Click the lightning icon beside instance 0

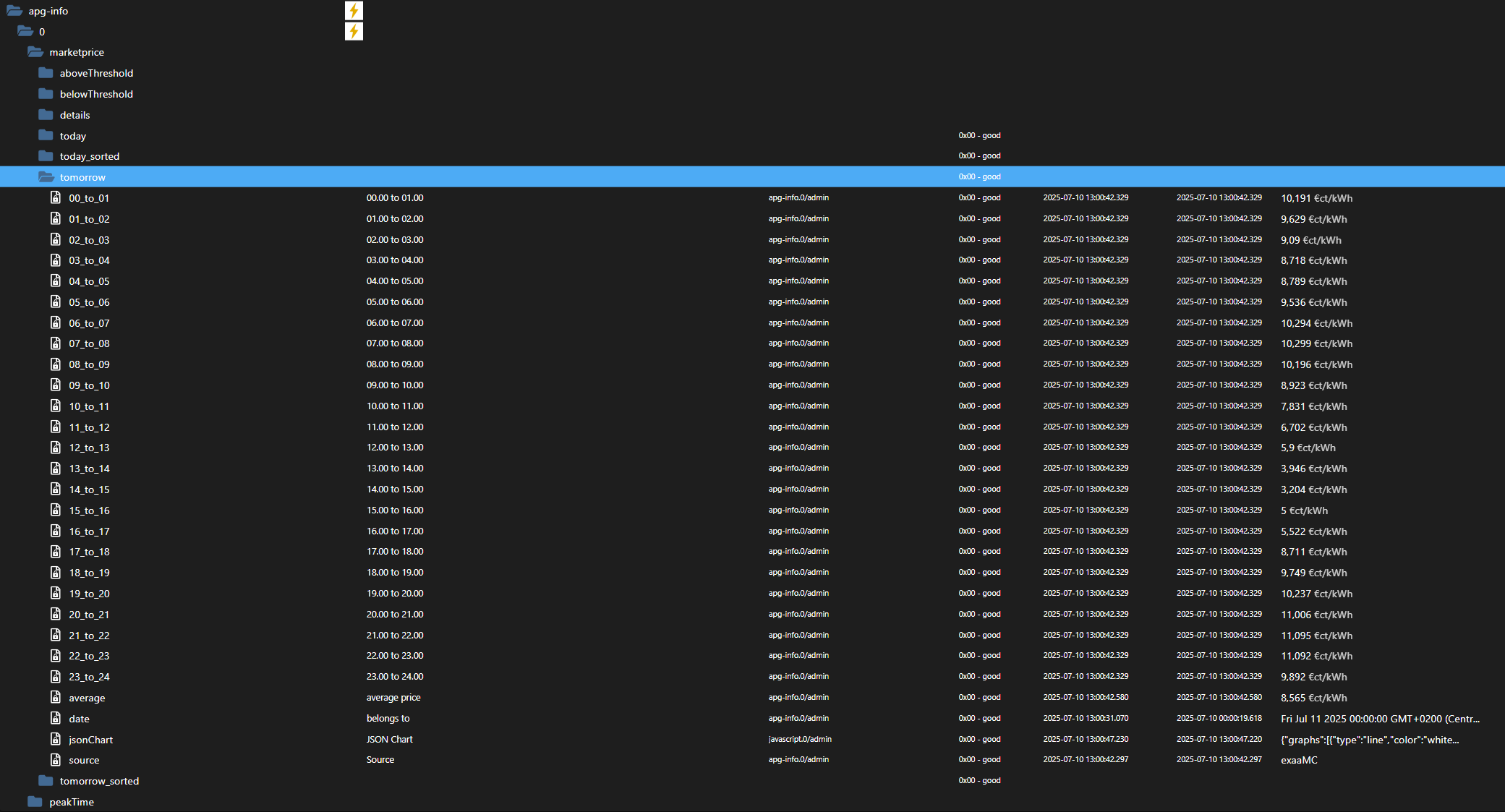tap(354, 31)
